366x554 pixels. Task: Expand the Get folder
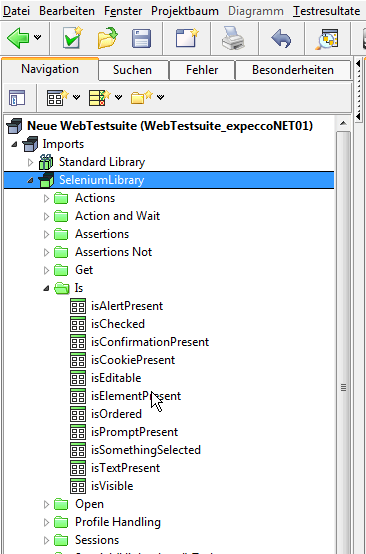[x=46, y=270]
